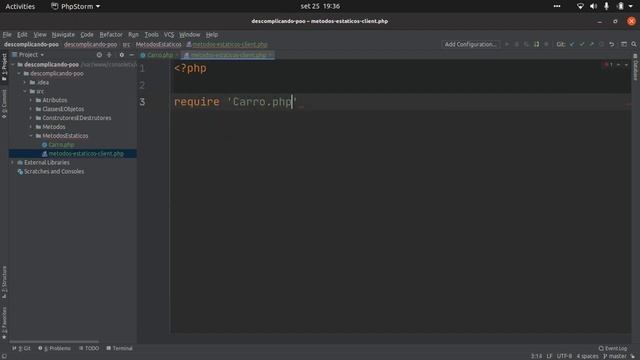Click the Search Everywhere magnifier icon
640x360 pixels.
[x=634, y=44]
